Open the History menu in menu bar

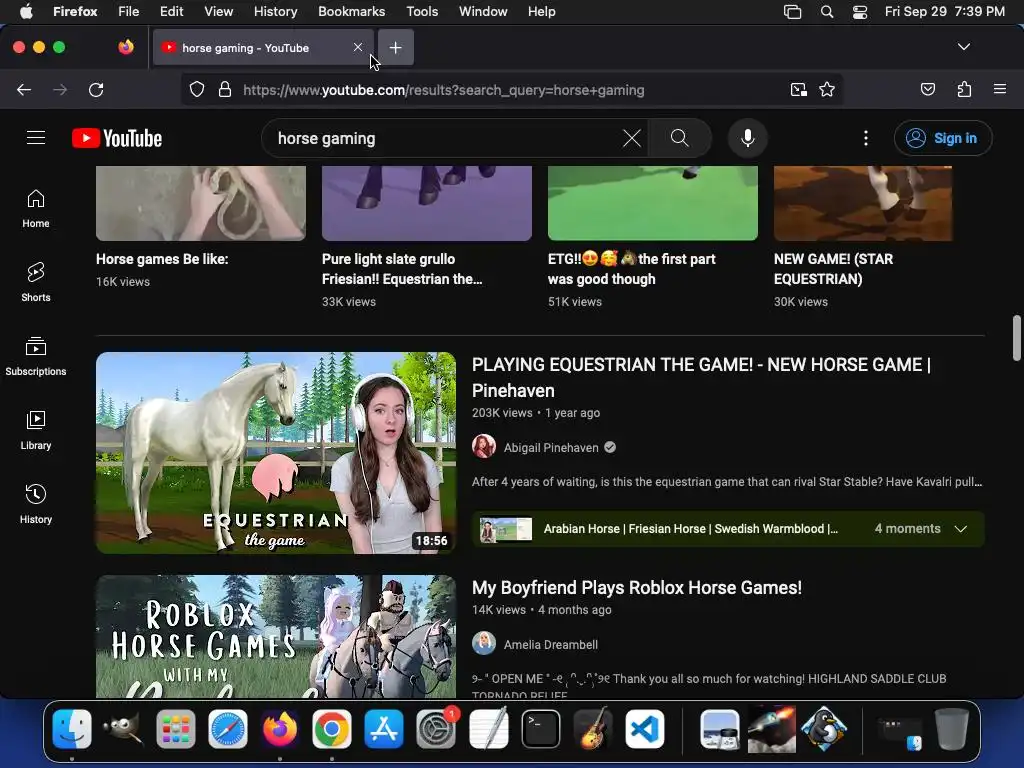coord(275,11)
